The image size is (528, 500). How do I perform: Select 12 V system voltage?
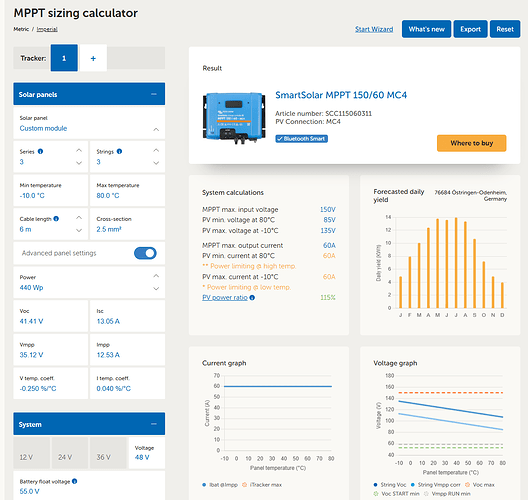[32, 453]
